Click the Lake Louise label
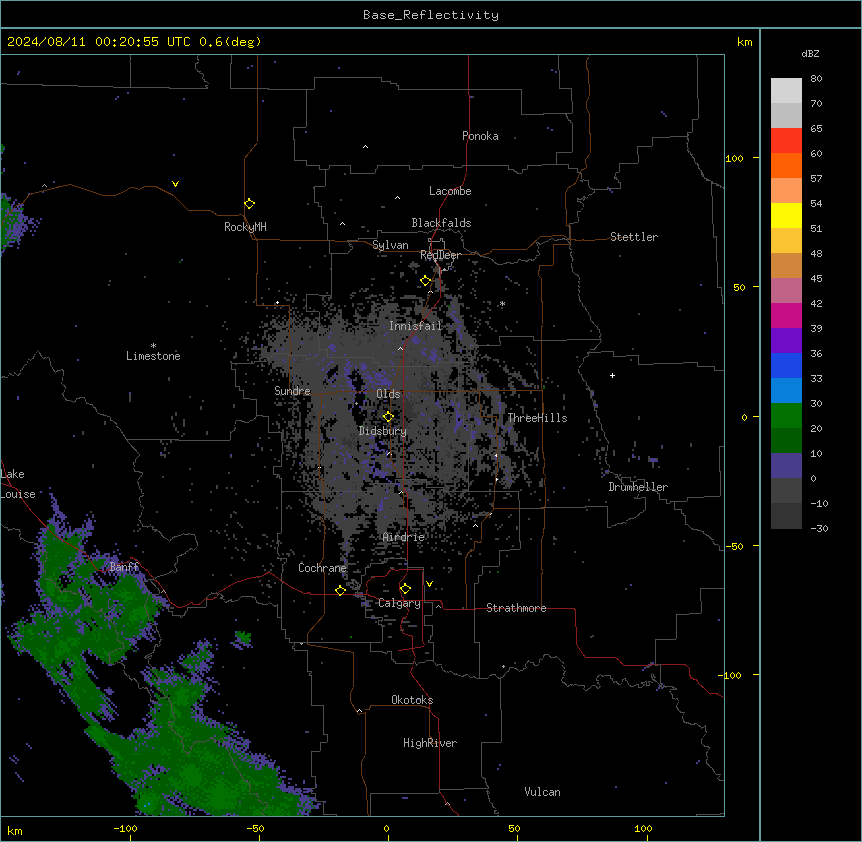Image resolution: width=862 pixels, height=842 pixels. tap(18, 484)
